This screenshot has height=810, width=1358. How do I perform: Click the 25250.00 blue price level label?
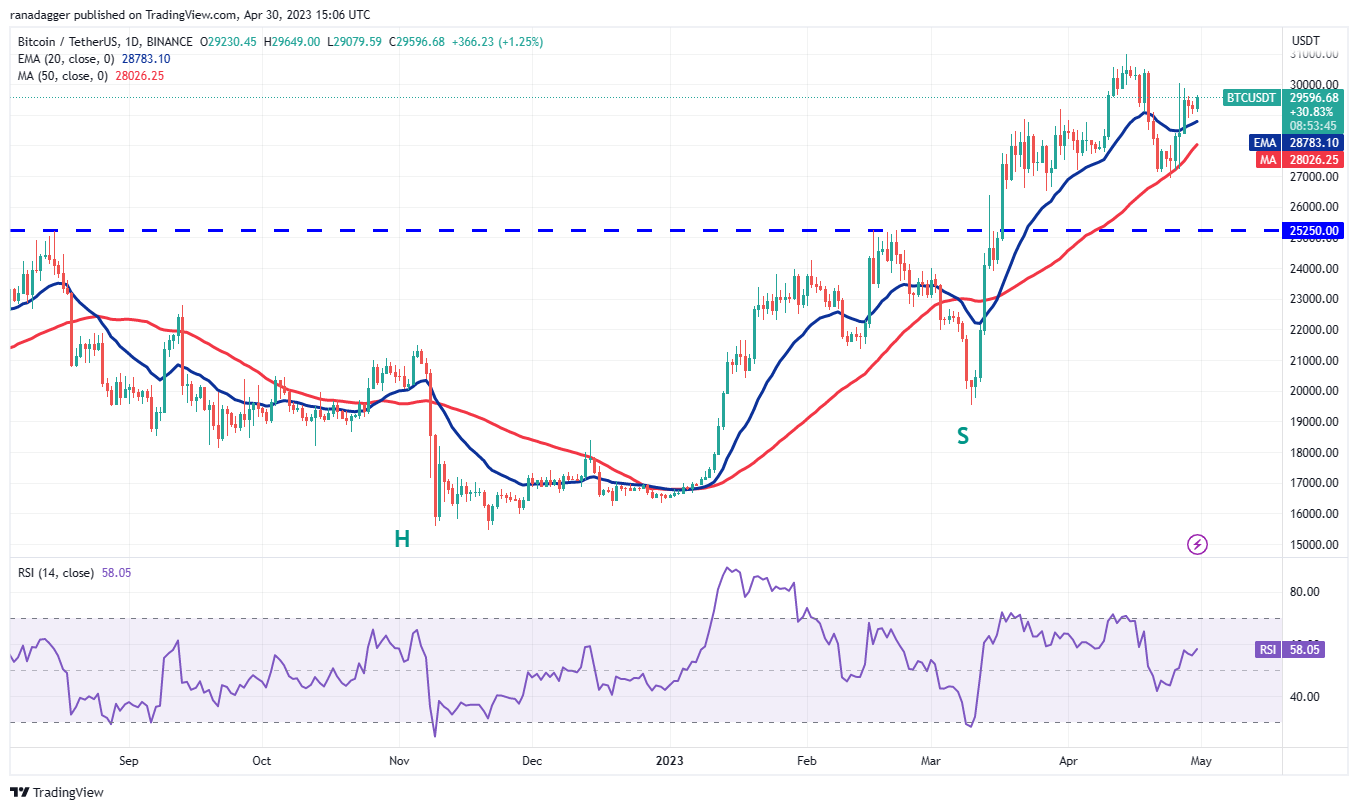1314,231
